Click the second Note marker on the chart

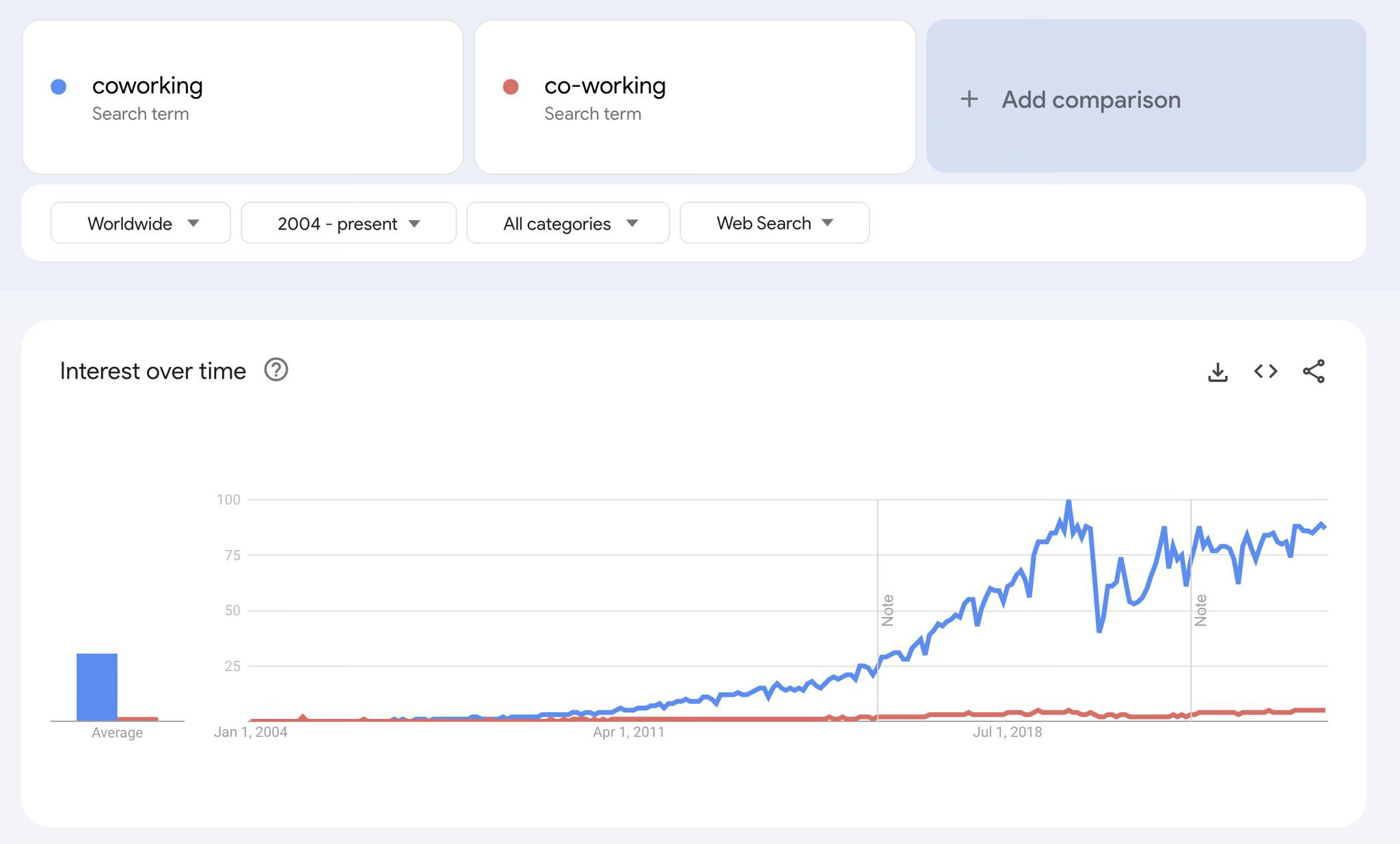pos(1200,610)
